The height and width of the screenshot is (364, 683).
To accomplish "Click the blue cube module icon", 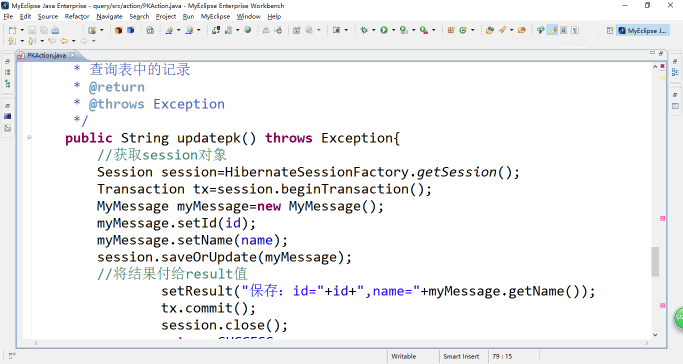I will click(x=131, y=30).
